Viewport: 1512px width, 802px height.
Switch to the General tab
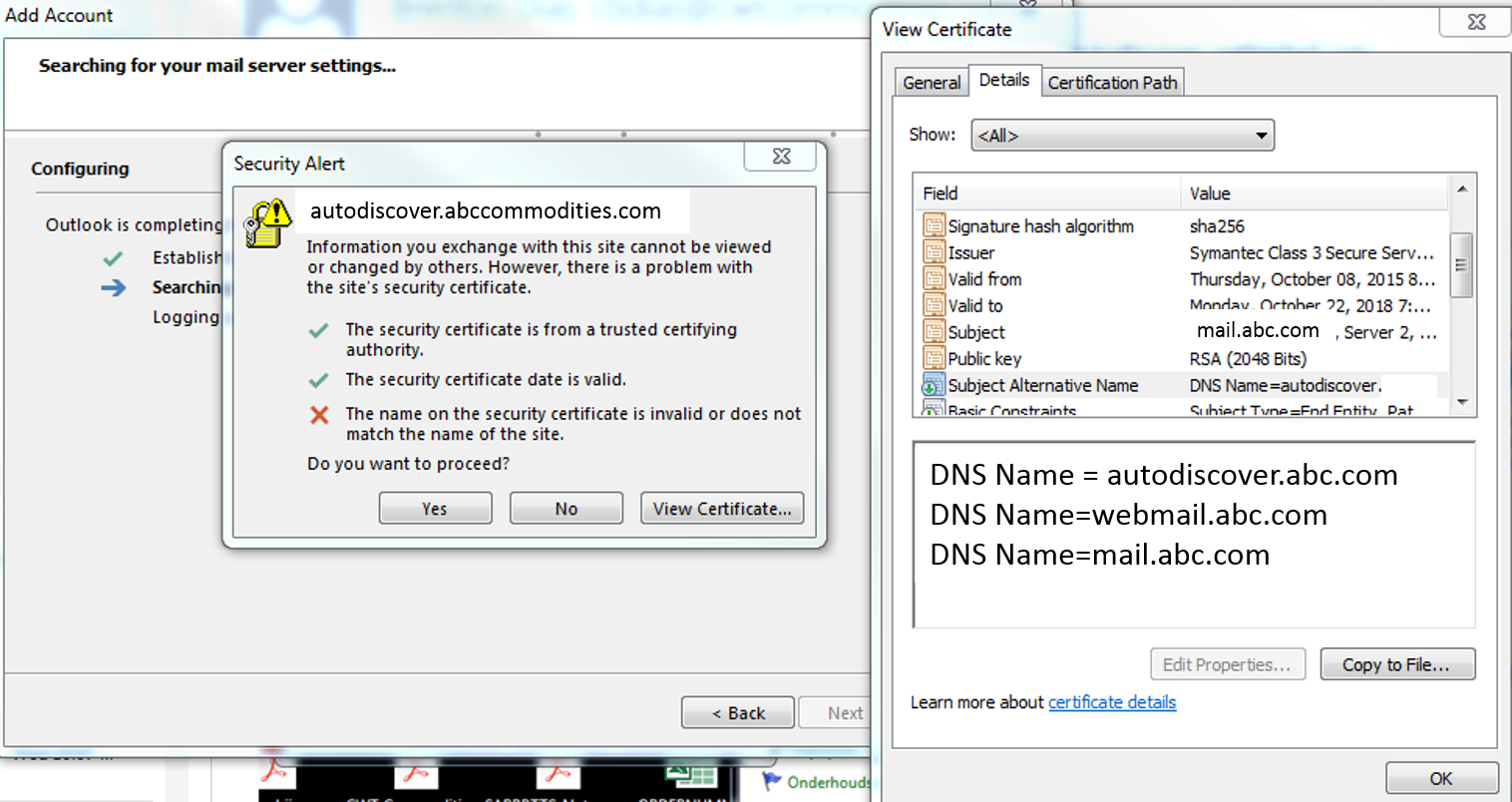click(x=932, y=83)
